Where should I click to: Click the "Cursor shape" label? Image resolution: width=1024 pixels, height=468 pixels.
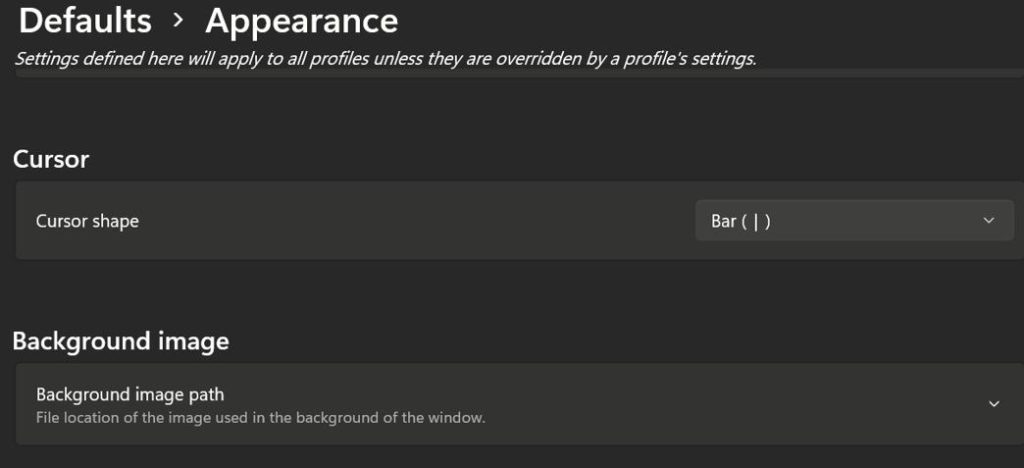[x=87, y=222]
